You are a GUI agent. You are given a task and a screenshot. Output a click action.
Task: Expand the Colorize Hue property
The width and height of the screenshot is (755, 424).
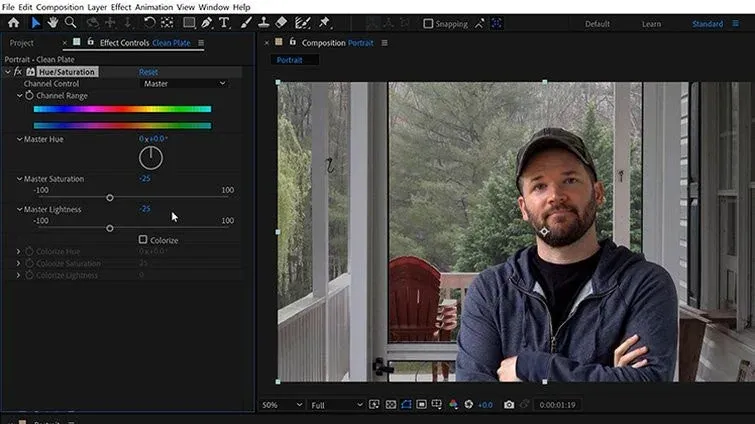tap(19, 251)
